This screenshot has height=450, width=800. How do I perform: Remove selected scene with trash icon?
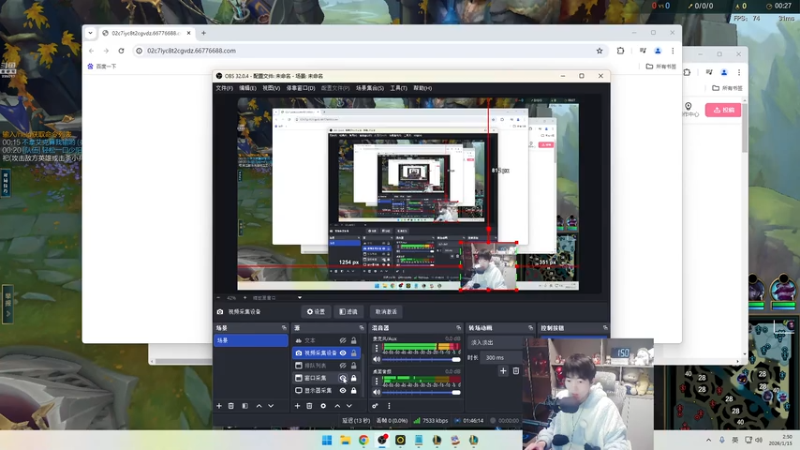[231, 406]
